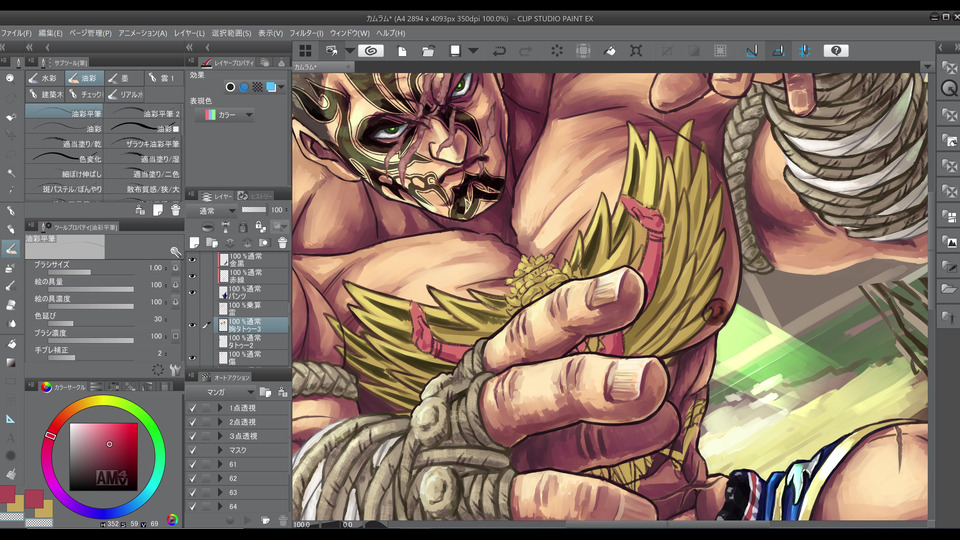Click the カムラム canvas document tab
Screen dimensions: 960x540
[321, 67]
